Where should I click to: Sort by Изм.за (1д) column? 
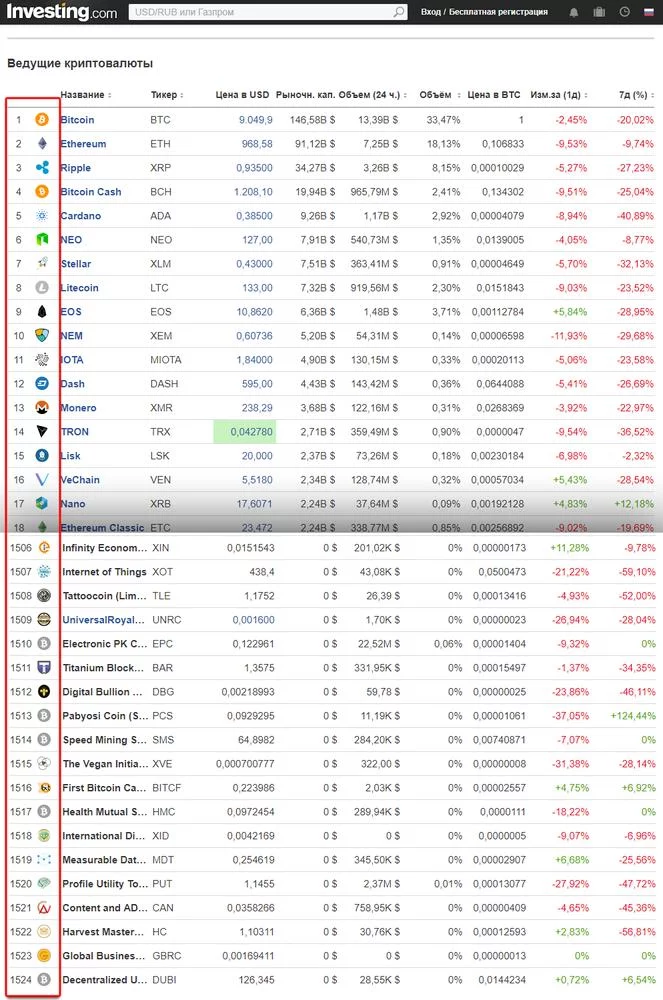[x=558, y=95]
